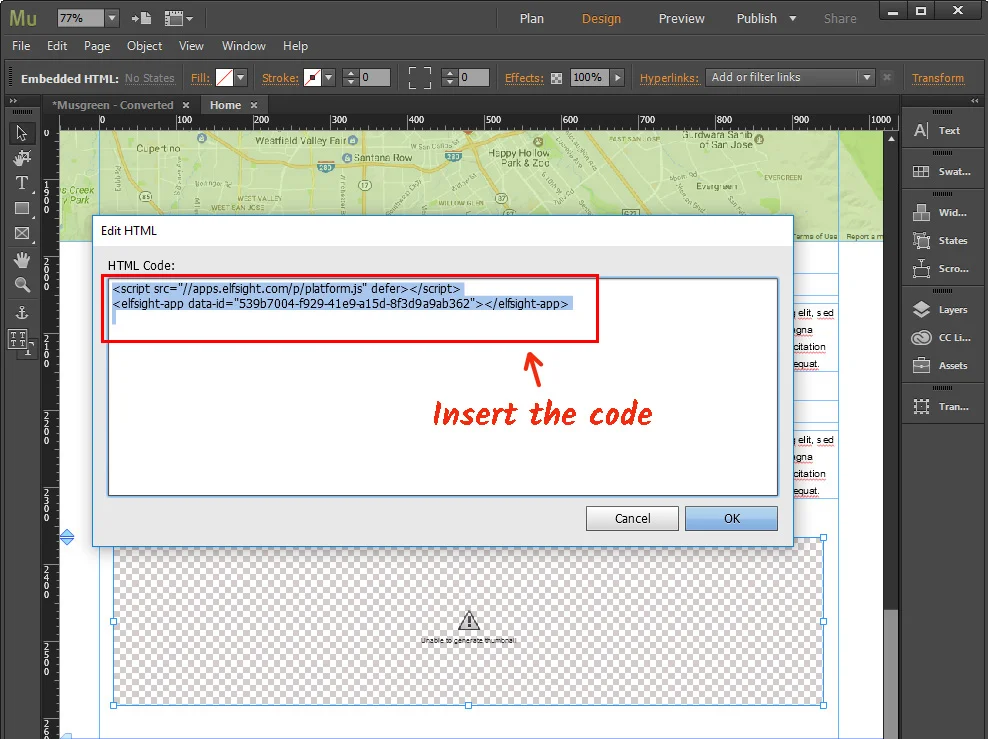Screen dimensions: 988x739
Task: Switch to Design mode
Action: pos(601,19)
